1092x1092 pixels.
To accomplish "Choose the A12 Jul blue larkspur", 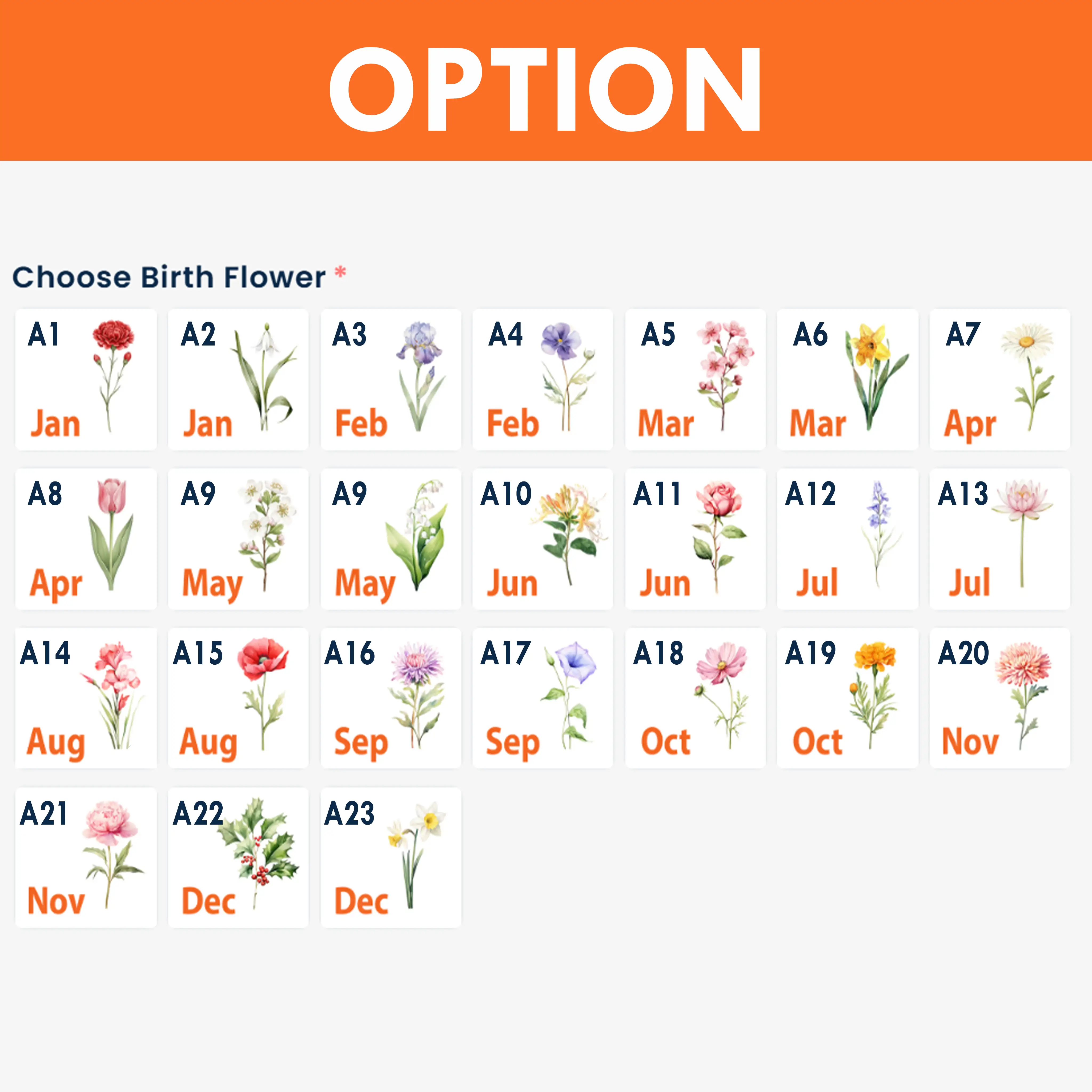I will click(847, 539).
